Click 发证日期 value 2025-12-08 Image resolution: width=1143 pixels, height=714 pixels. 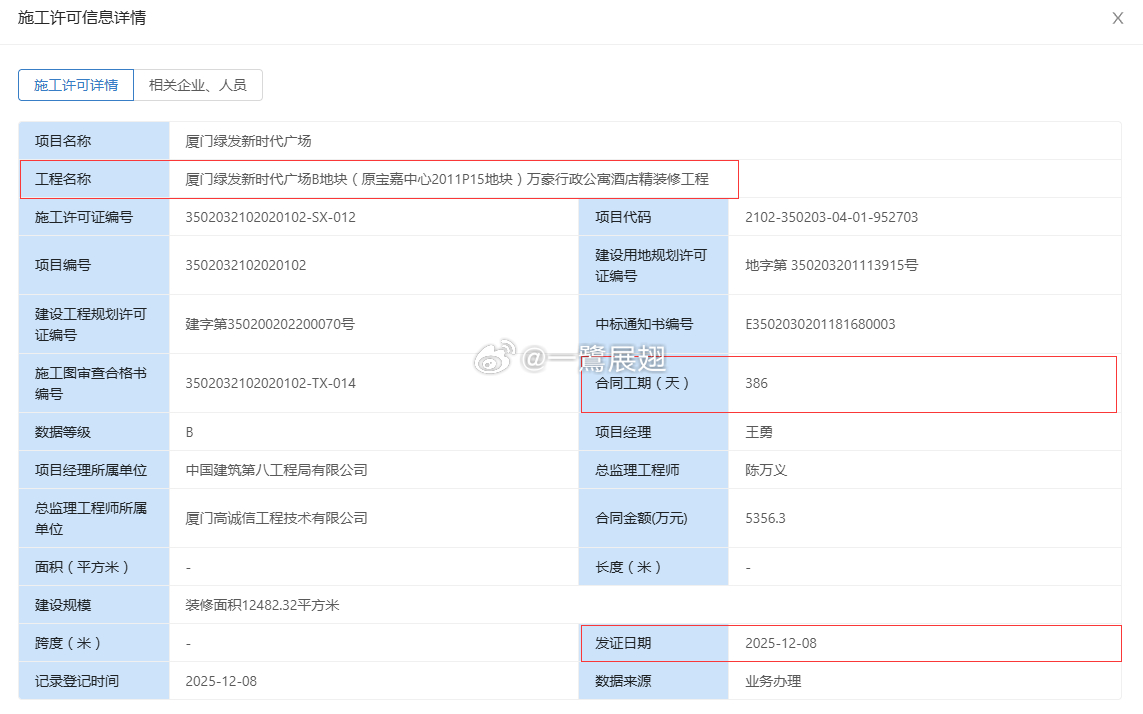(x=781, y=643)
